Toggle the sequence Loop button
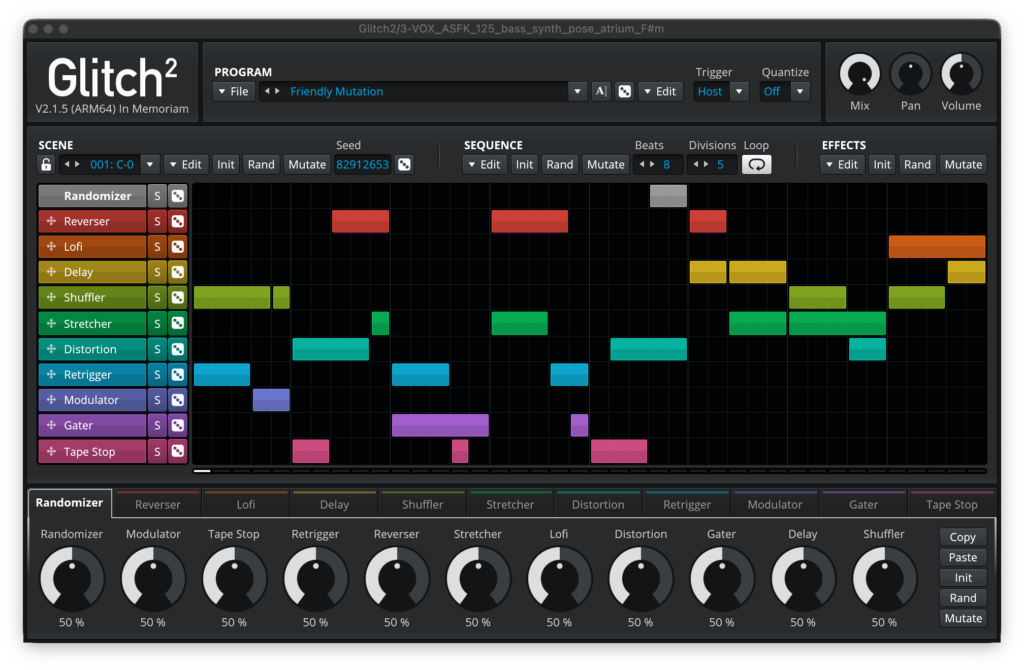The image size is (1024, 670). tap(756, 165)
